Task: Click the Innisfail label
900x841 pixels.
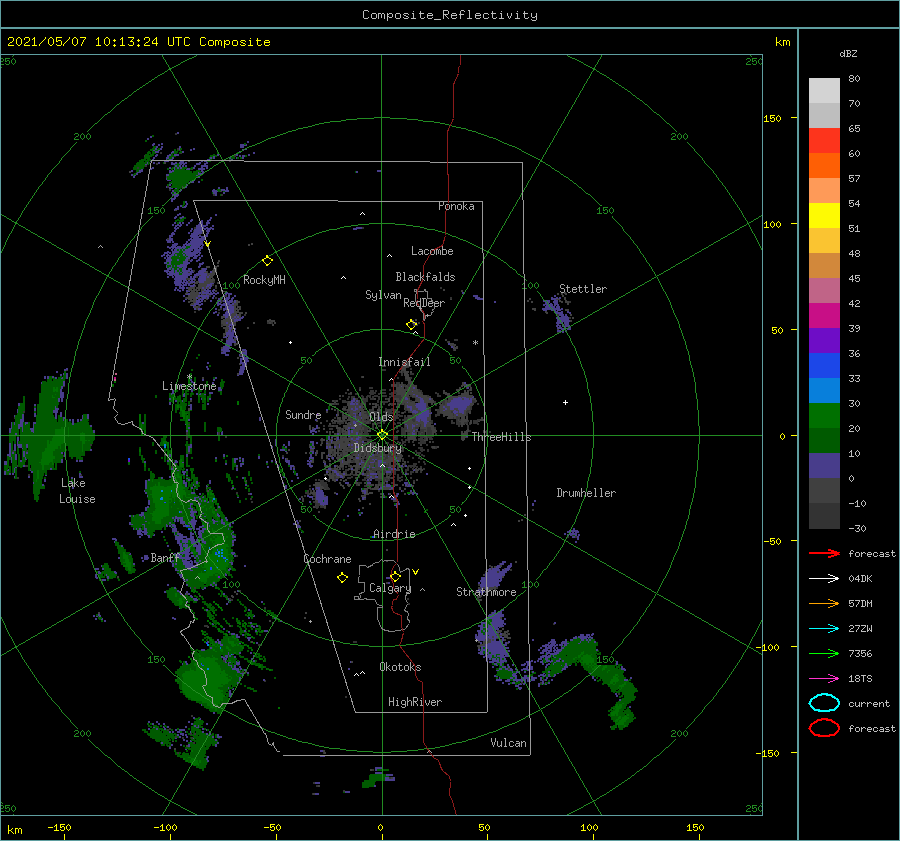Action: point(404,362)
